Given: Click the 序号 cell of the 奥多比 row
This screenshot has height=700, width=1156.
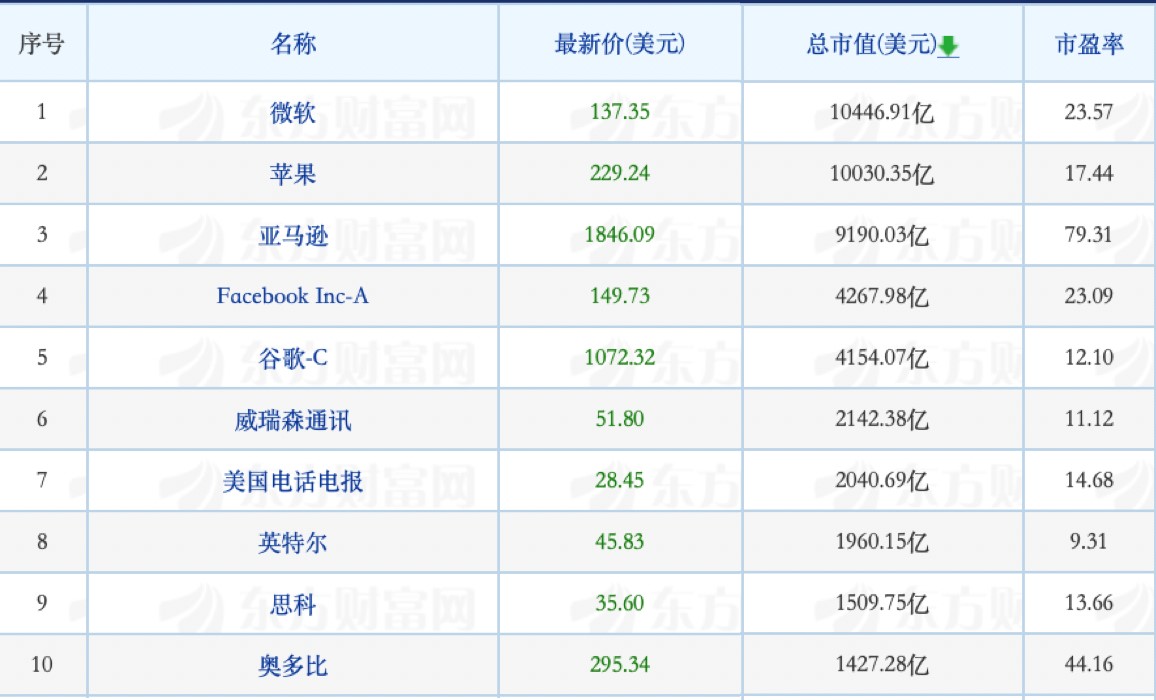Looking at the screenshot, I should coord(42,664).
